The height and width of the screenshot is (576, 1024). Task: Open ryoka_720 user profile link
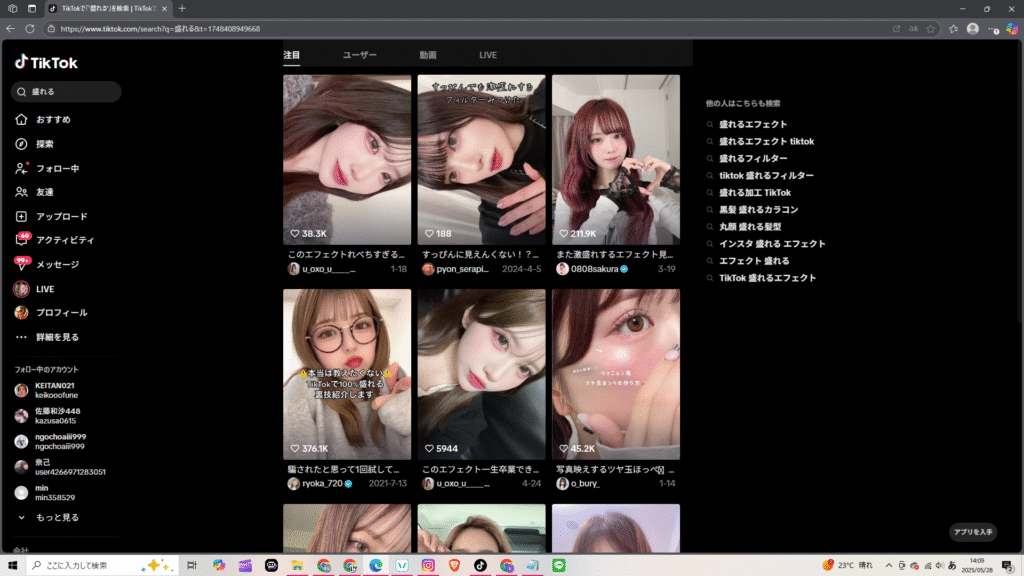pos(321,484)
